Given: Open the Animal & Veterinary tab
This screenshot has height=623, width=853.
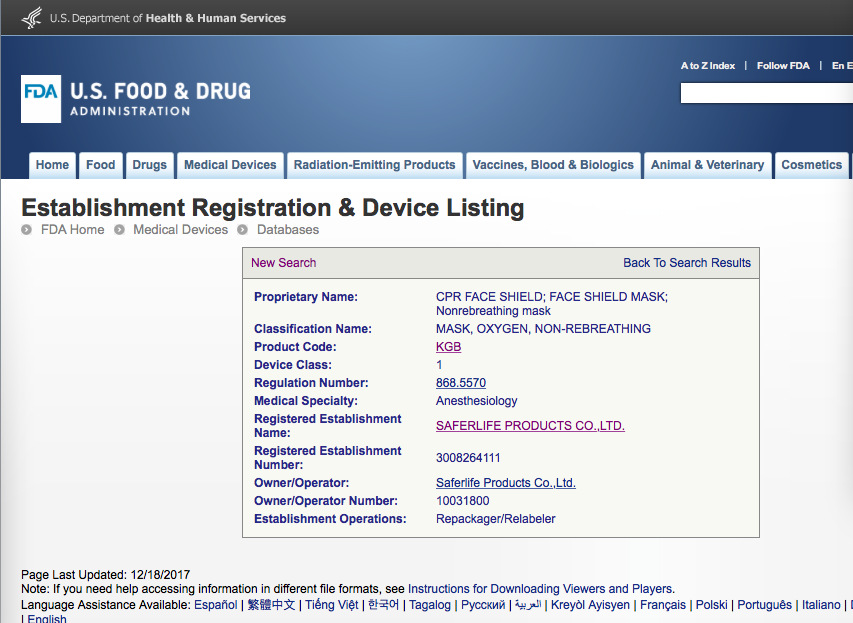Looking at the screenshot, I should point(707,165).
